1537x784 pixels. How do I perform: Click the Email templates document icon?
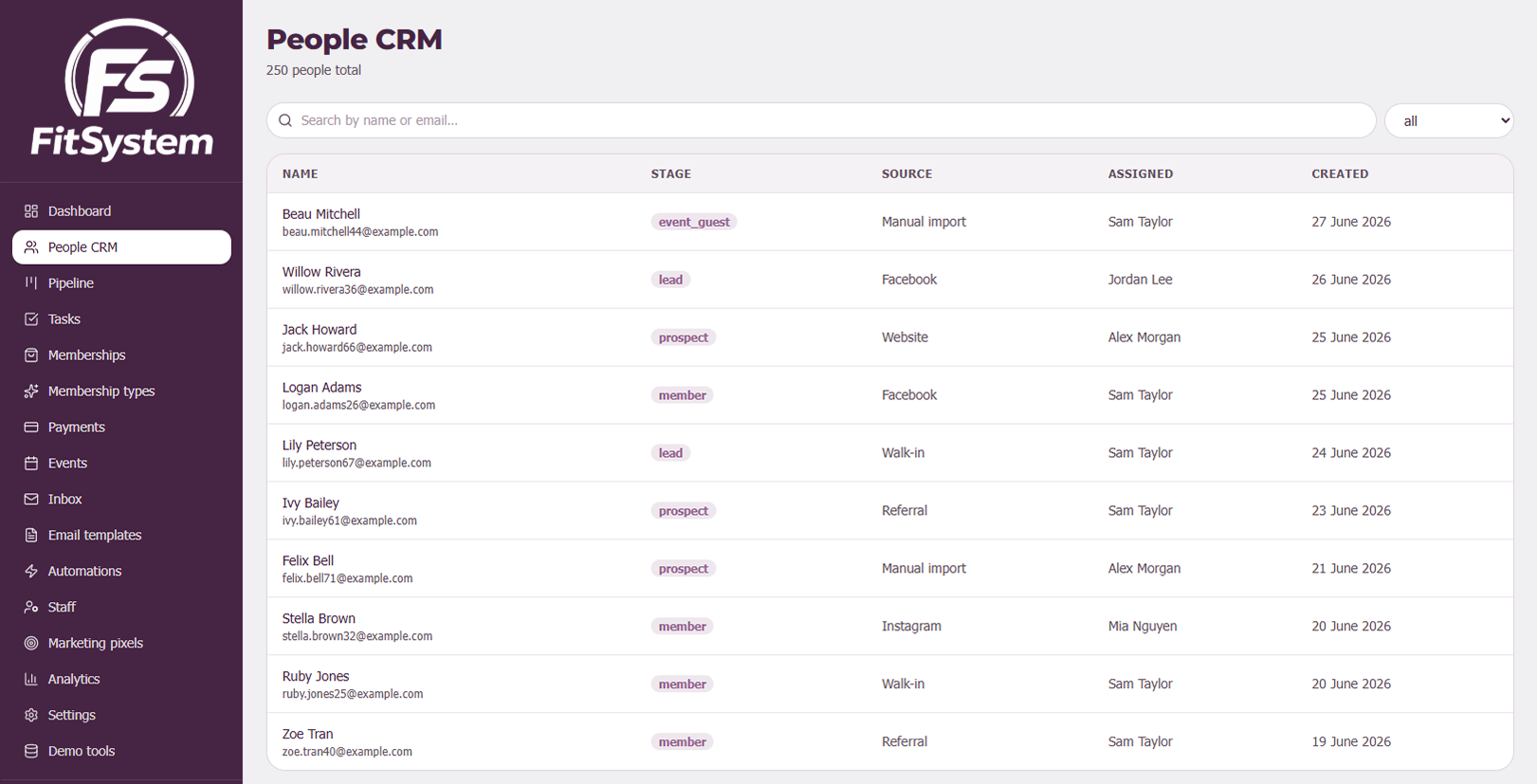coord(31,536)
